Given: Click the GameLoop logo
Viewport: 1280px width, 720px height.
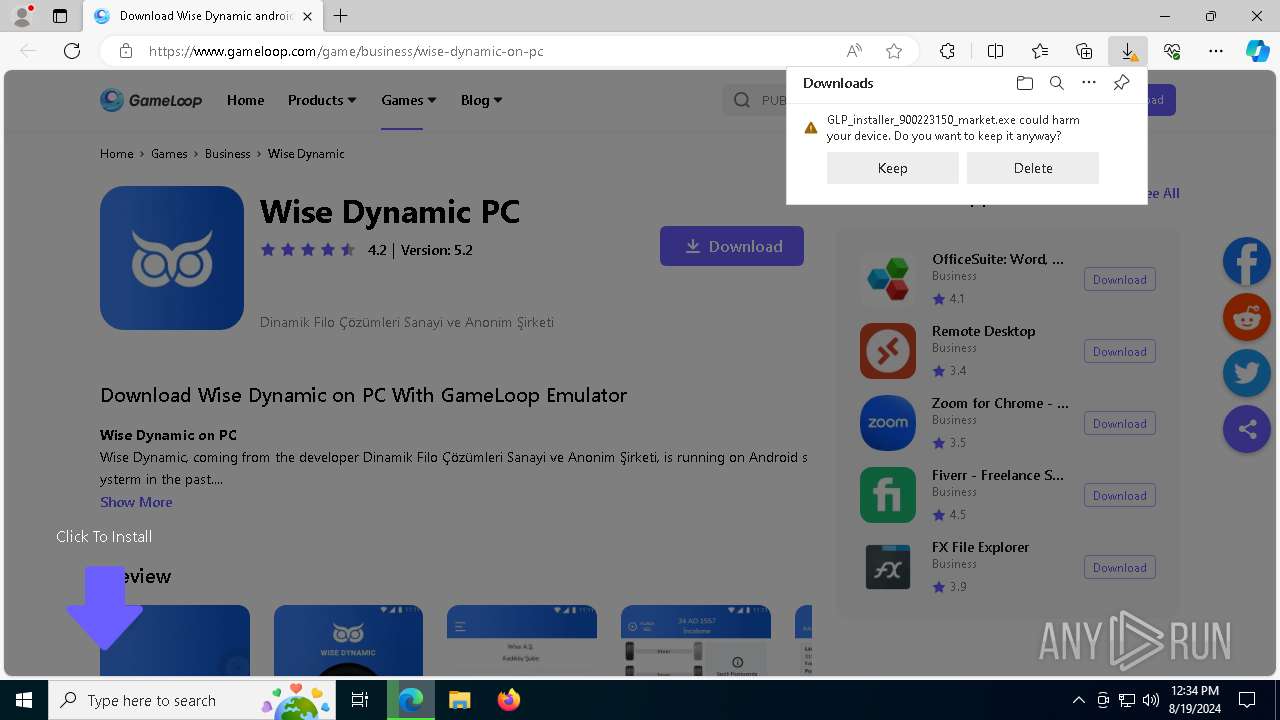Looking at the screenshot, I should tap(151, 100).
